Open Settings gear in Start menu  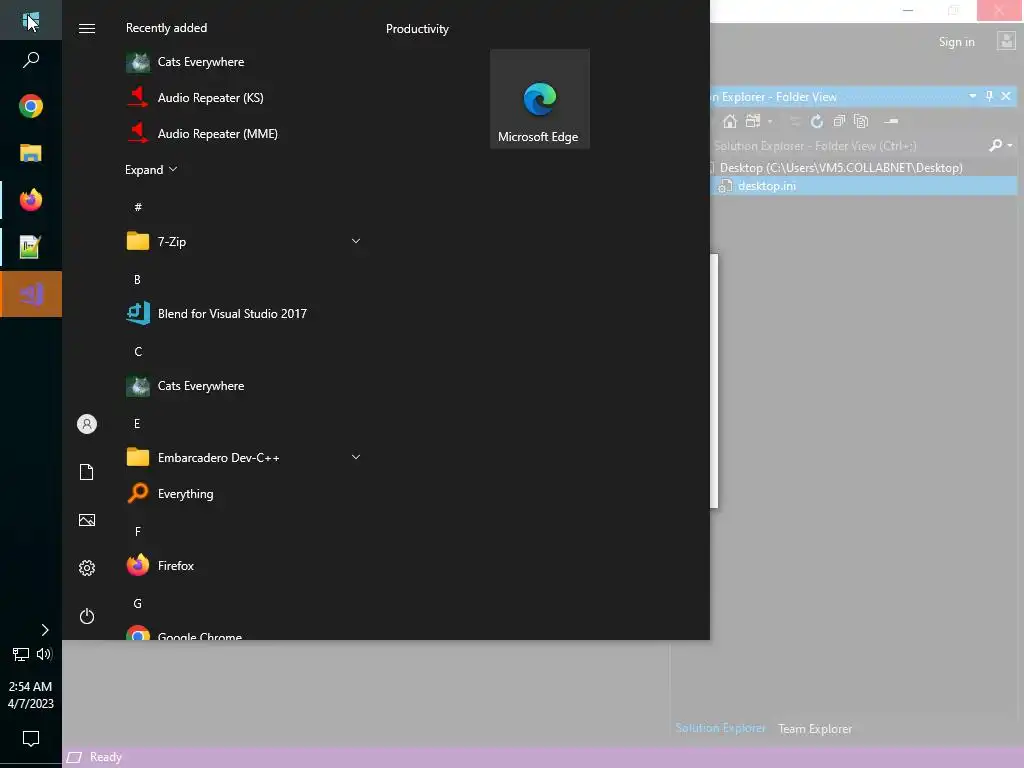pyautogui.click(x=87, y=568)
